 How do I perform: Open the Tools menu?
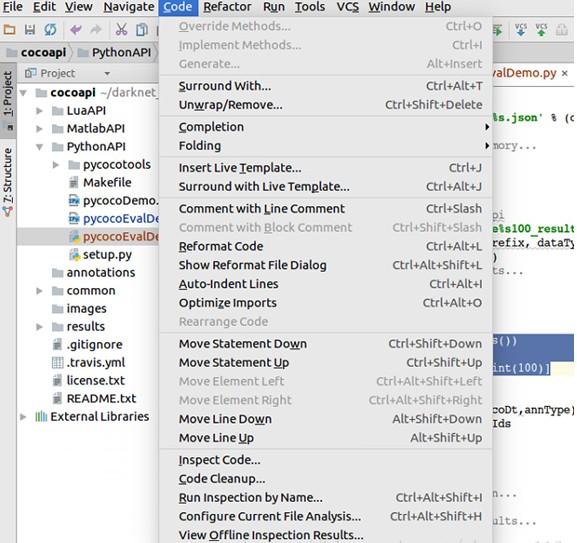(309, 7)
